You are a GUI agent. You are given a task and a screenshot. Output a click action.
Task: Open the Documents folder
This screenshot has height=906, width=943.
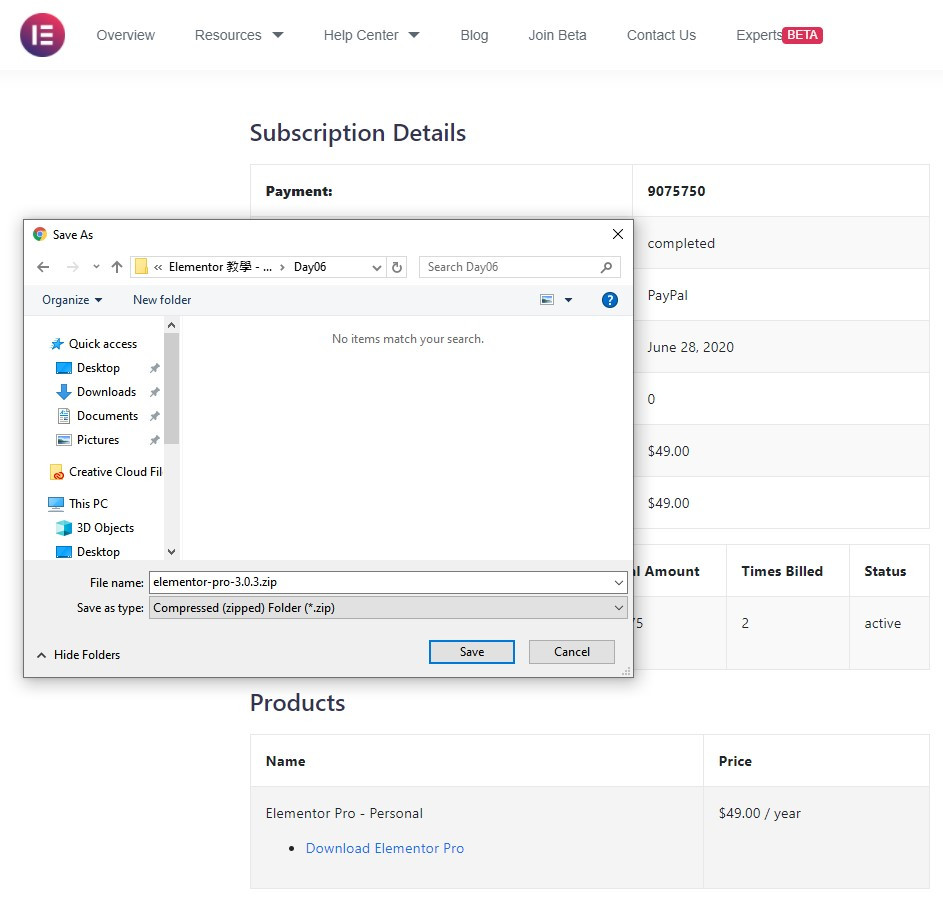tap(107, 416)
